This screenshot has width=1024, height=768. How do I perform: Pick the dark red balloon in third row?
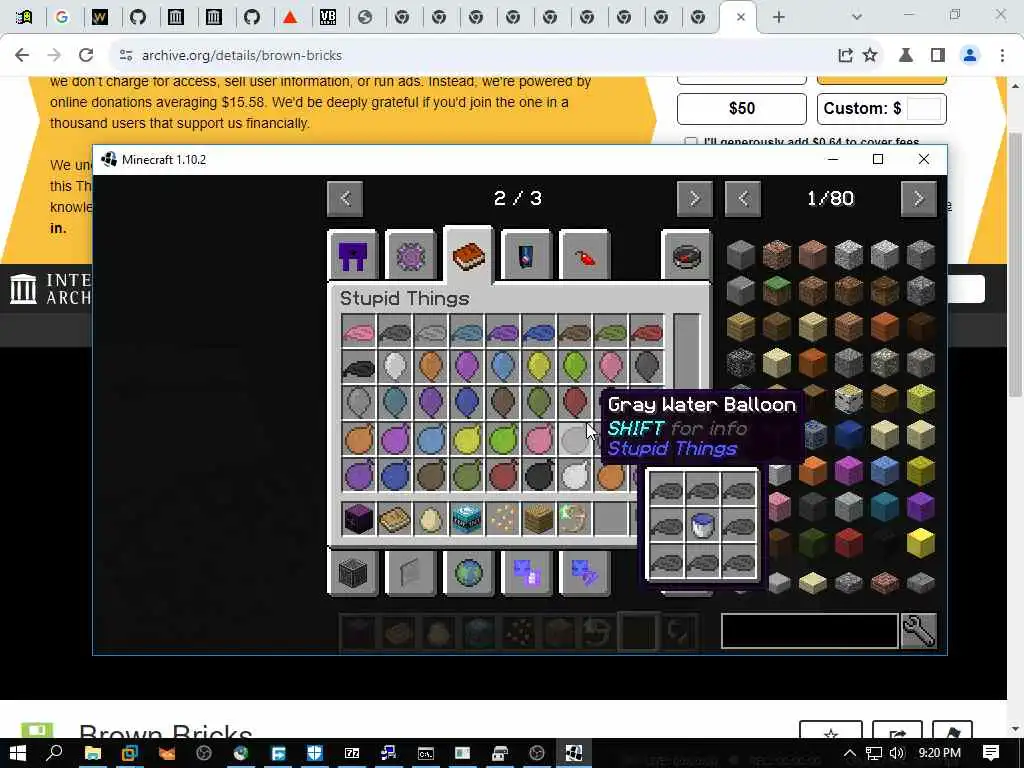(575, 402)
